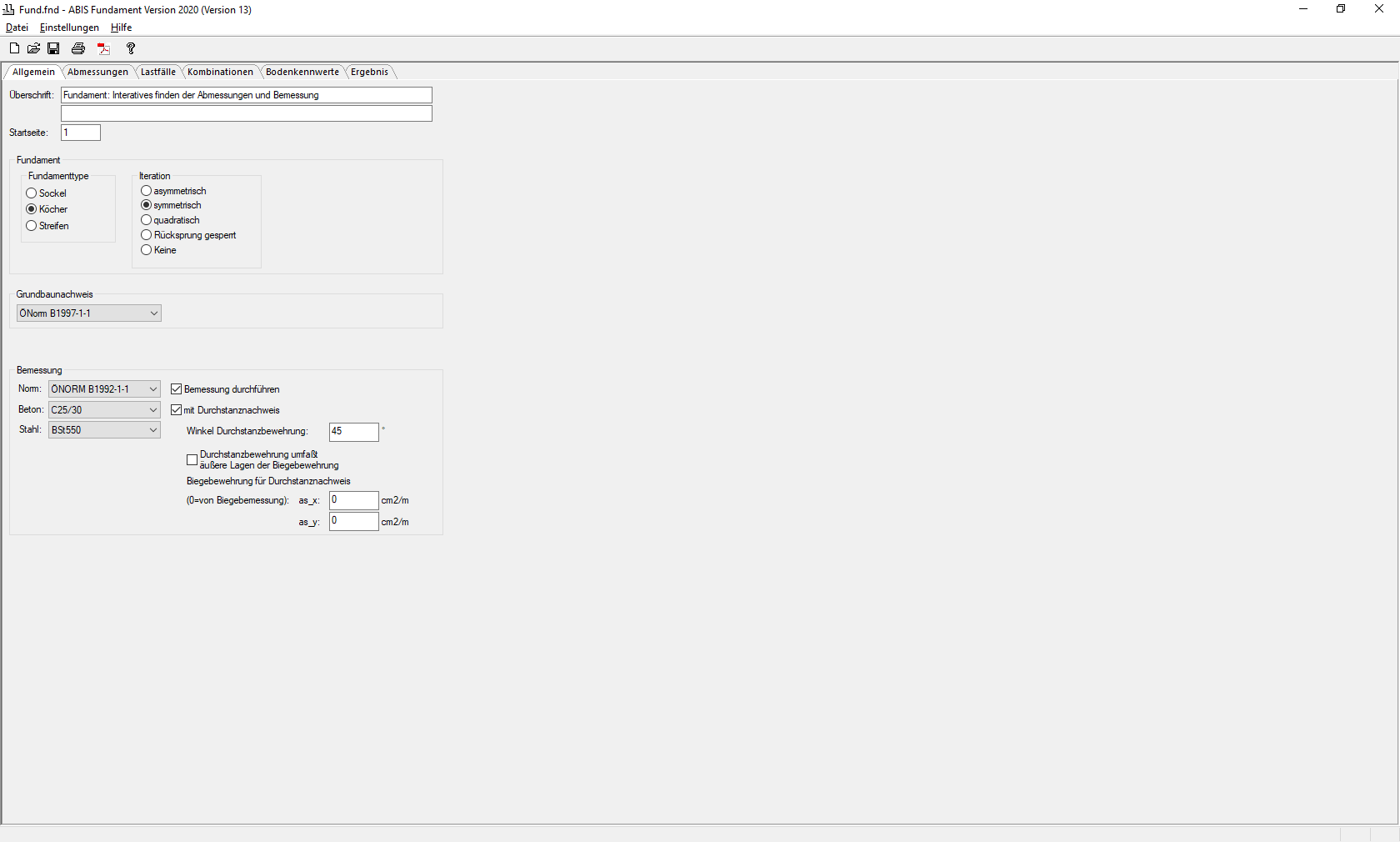The height and width of the screenshot is (842, 1400).
Task: Click the empty second Überschrift line field
Action: pos(247,113)
